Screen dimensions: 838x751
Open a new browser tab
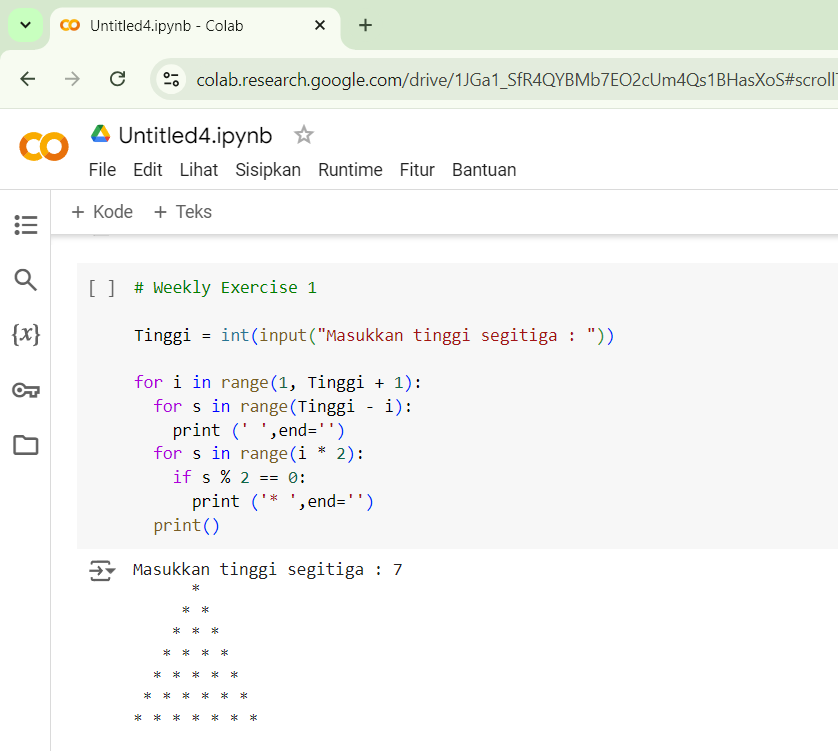pyautogui.click(x=365, y=26)
